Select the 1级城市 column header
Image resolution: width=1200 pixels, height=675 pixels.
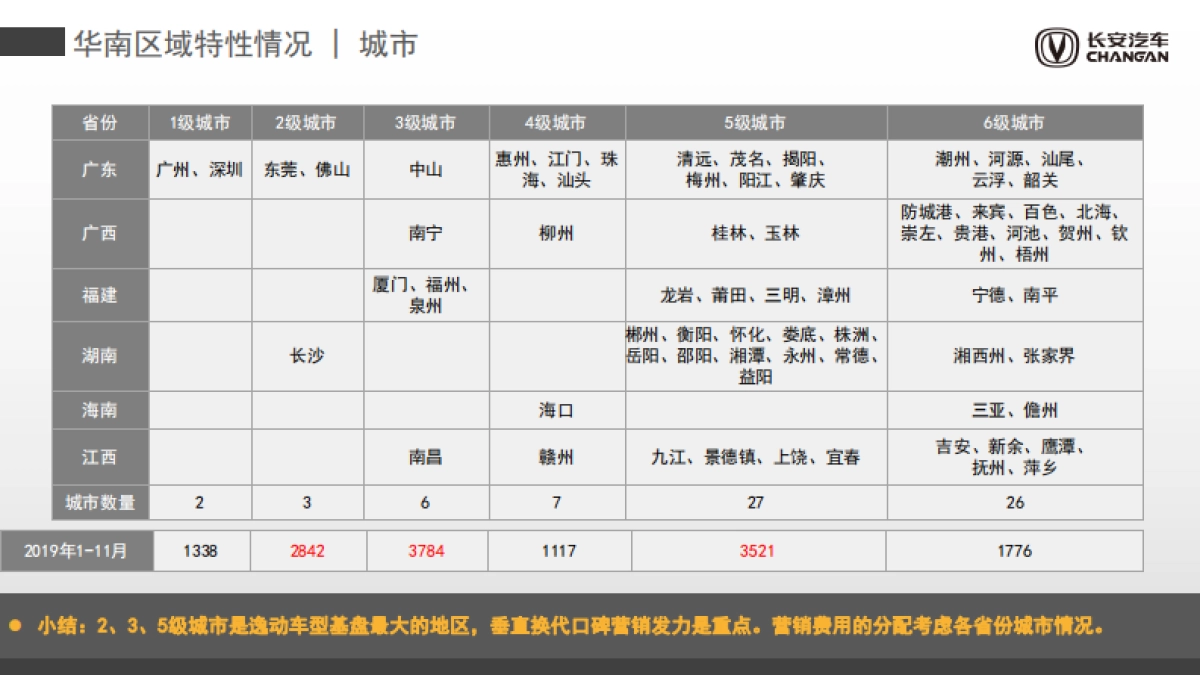click(x=202, y=122)
